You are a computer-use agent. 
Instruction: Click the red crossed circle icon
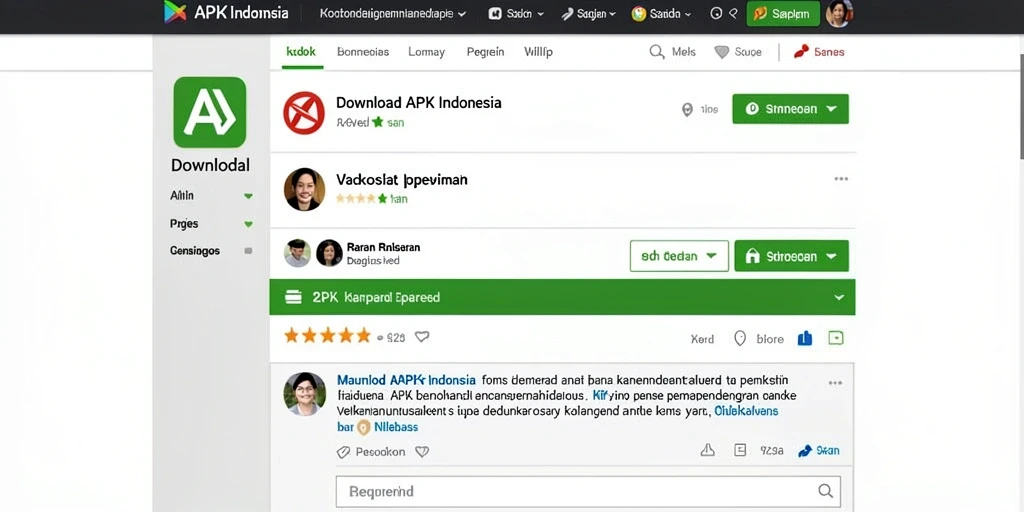pyautogui.click(x=304, y=113)
